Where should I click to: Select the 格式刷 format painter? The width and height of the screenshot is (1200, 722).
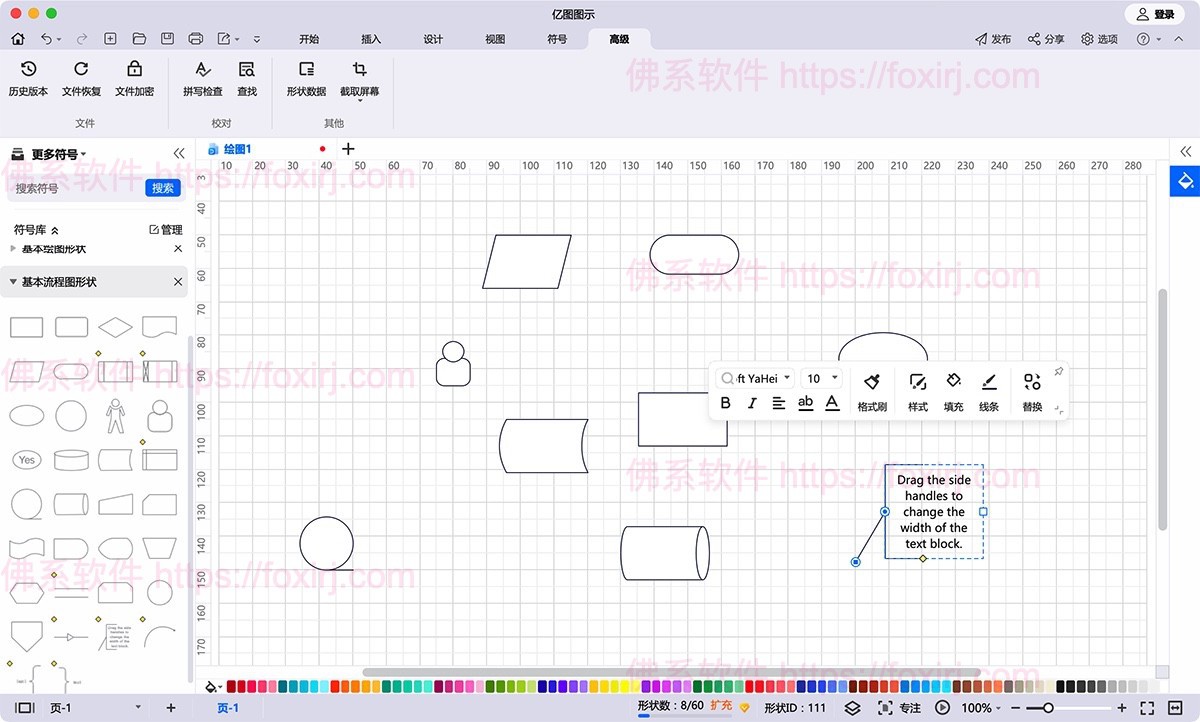pos(871,392)
